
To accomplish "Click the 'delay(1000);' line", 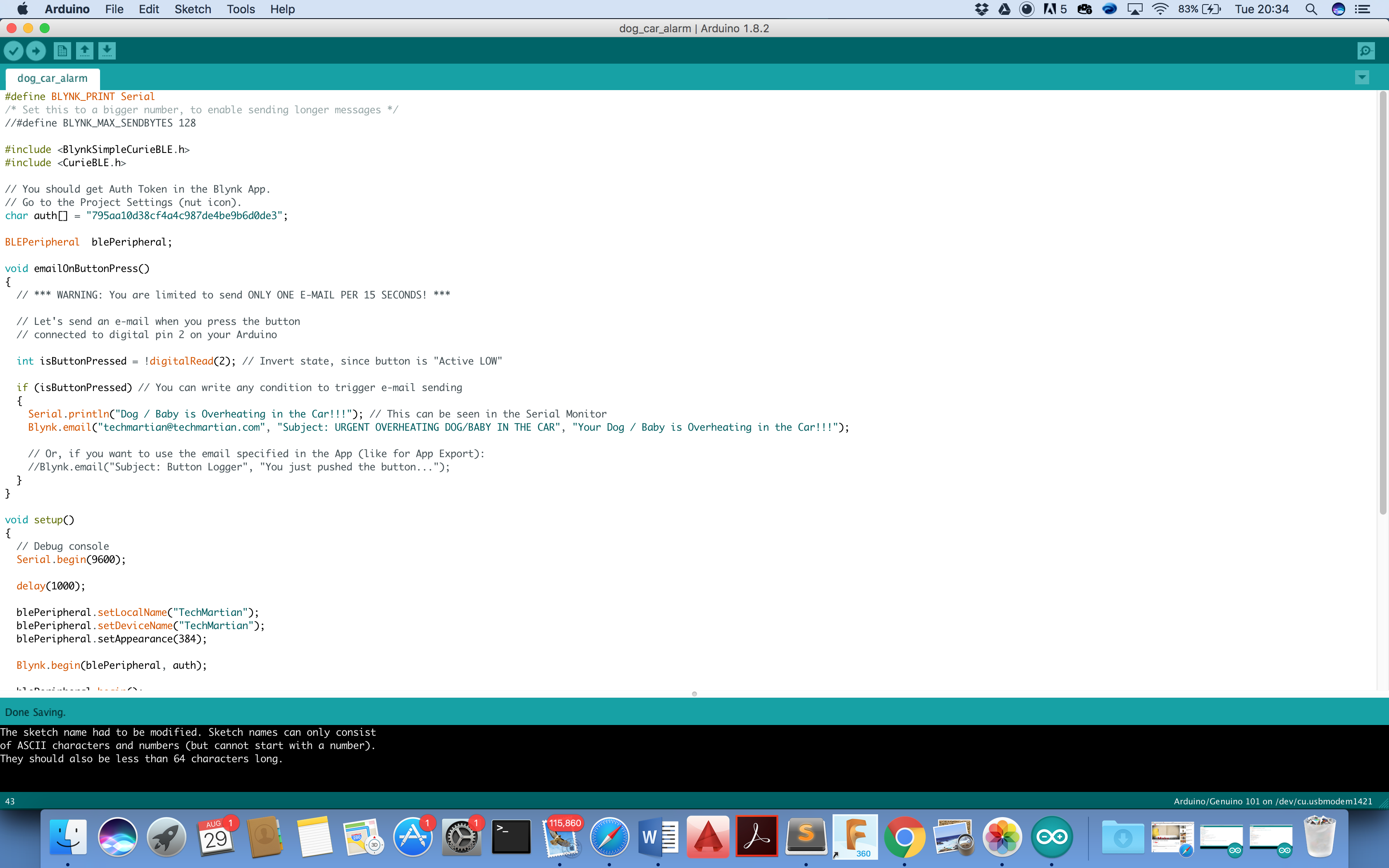I will click(50, 586).
